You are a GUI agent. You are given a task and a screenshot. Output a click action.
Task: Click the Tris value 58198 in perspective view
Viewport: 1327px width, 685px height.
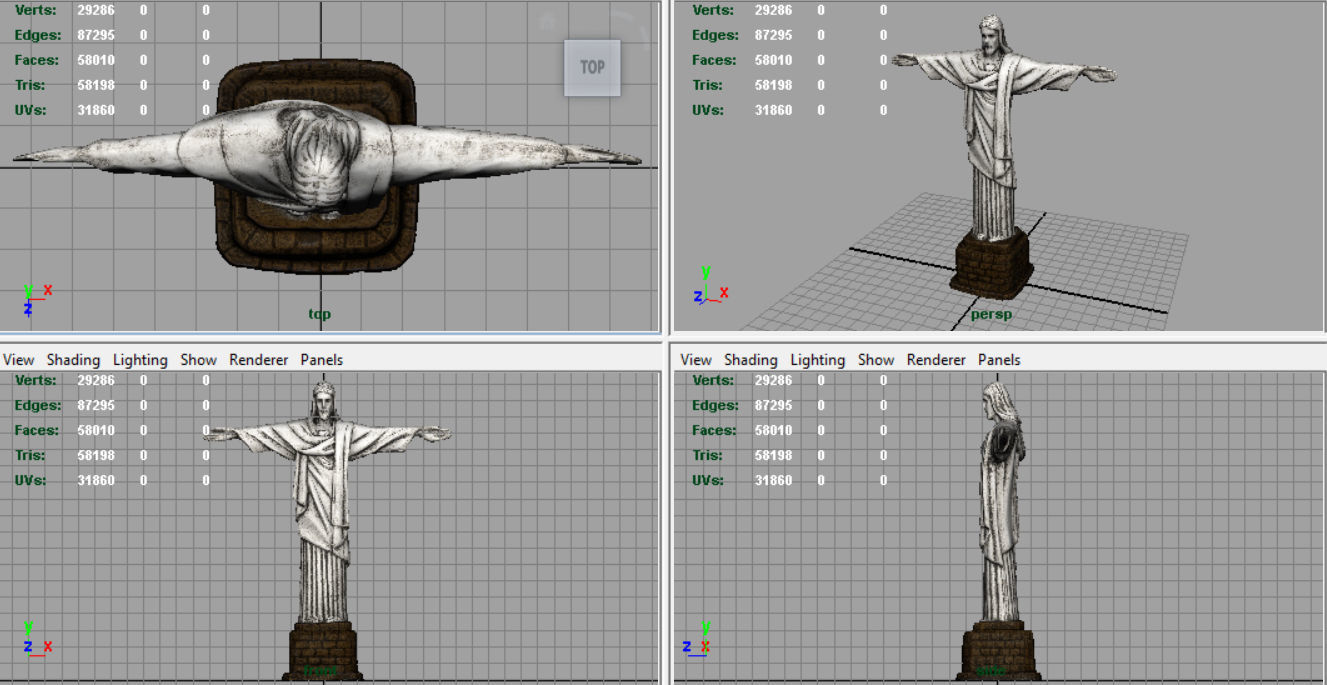click(773, 85)
